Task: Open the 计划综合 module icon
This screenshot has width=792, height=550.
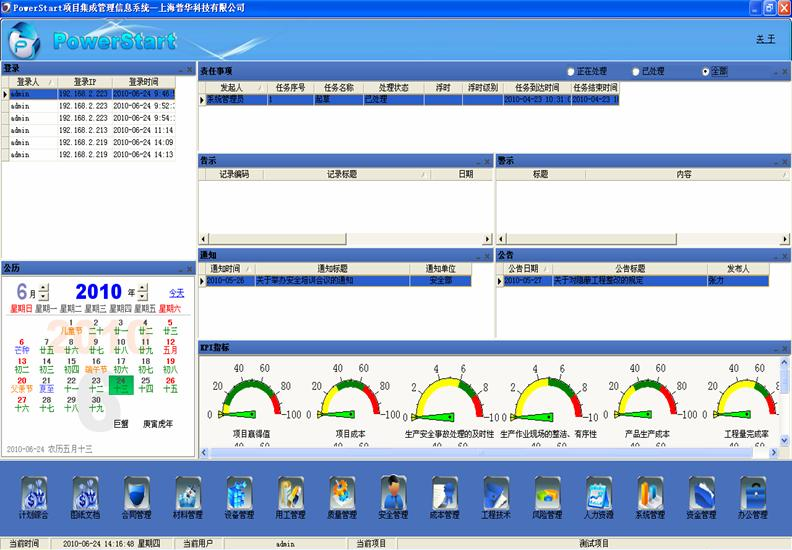Action: (x=34, y=494)
